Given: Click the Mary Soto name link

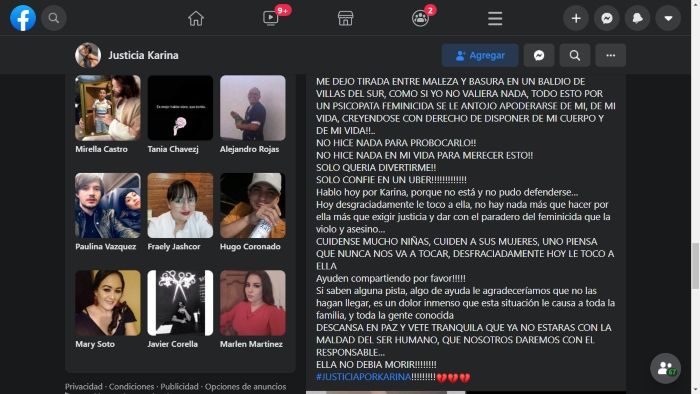Looking at the screenshot, I should point(95,344).
